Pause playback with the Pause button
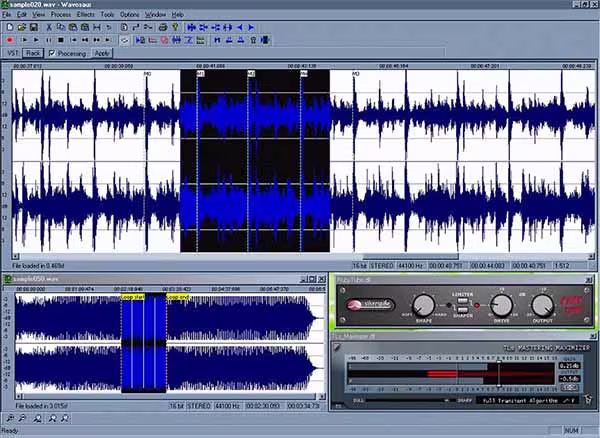600x438 pixels. point(49,40)
